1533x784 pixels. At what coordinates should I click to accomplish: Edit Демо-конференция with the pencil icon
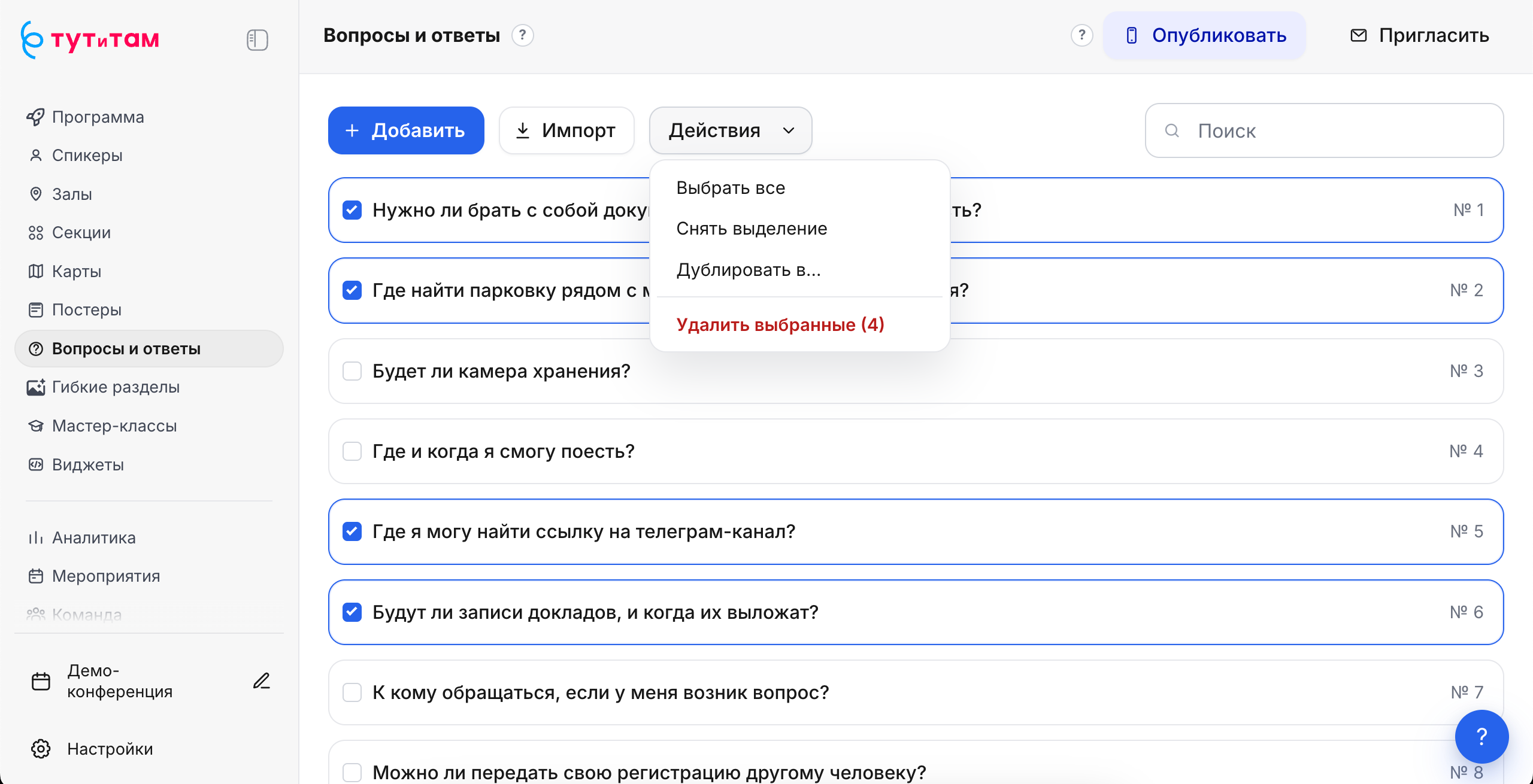pyautogui.click(x=262, y=681)
